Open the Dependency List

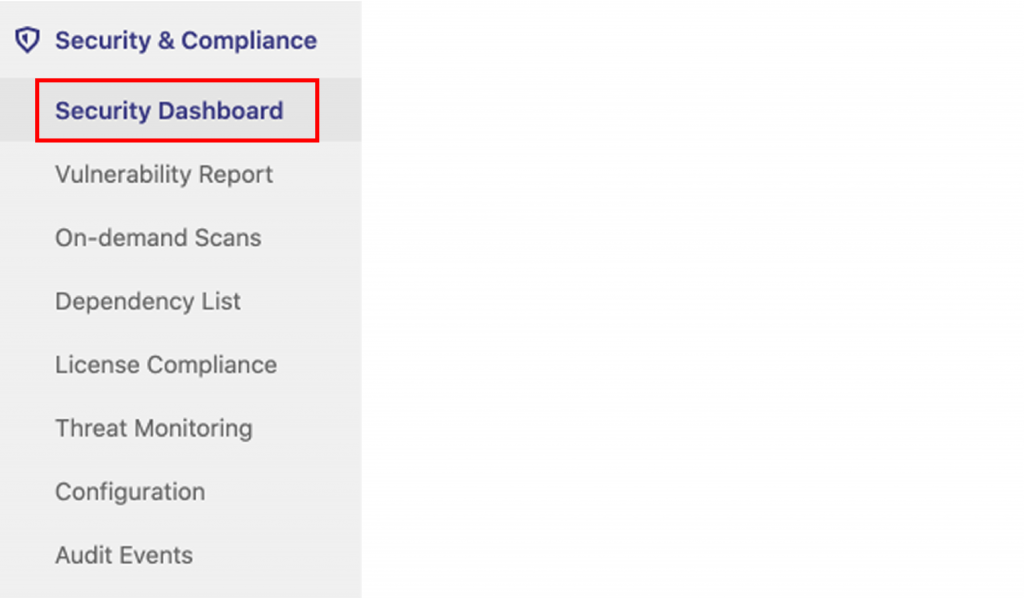pyautogui.click(x=148, y=301)
